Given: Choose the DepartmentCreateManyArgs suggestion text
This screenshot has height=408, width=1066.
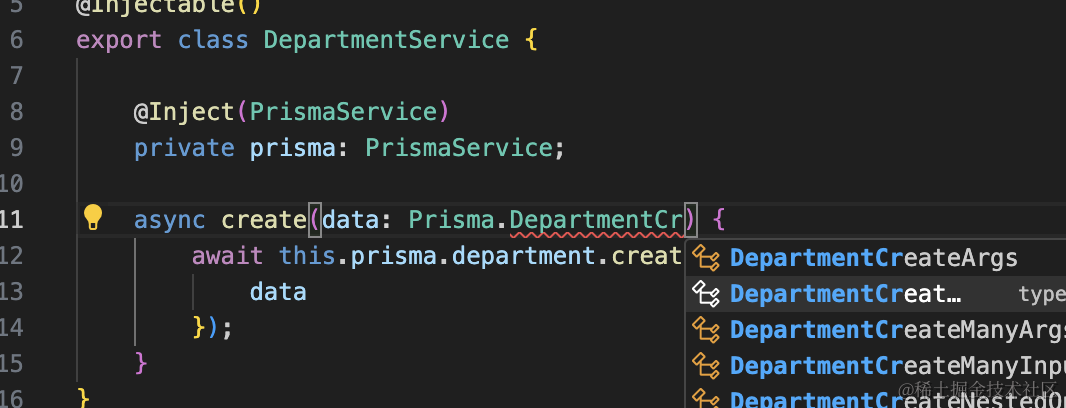Looking at the screenshot, I should [x=897, y=330].
